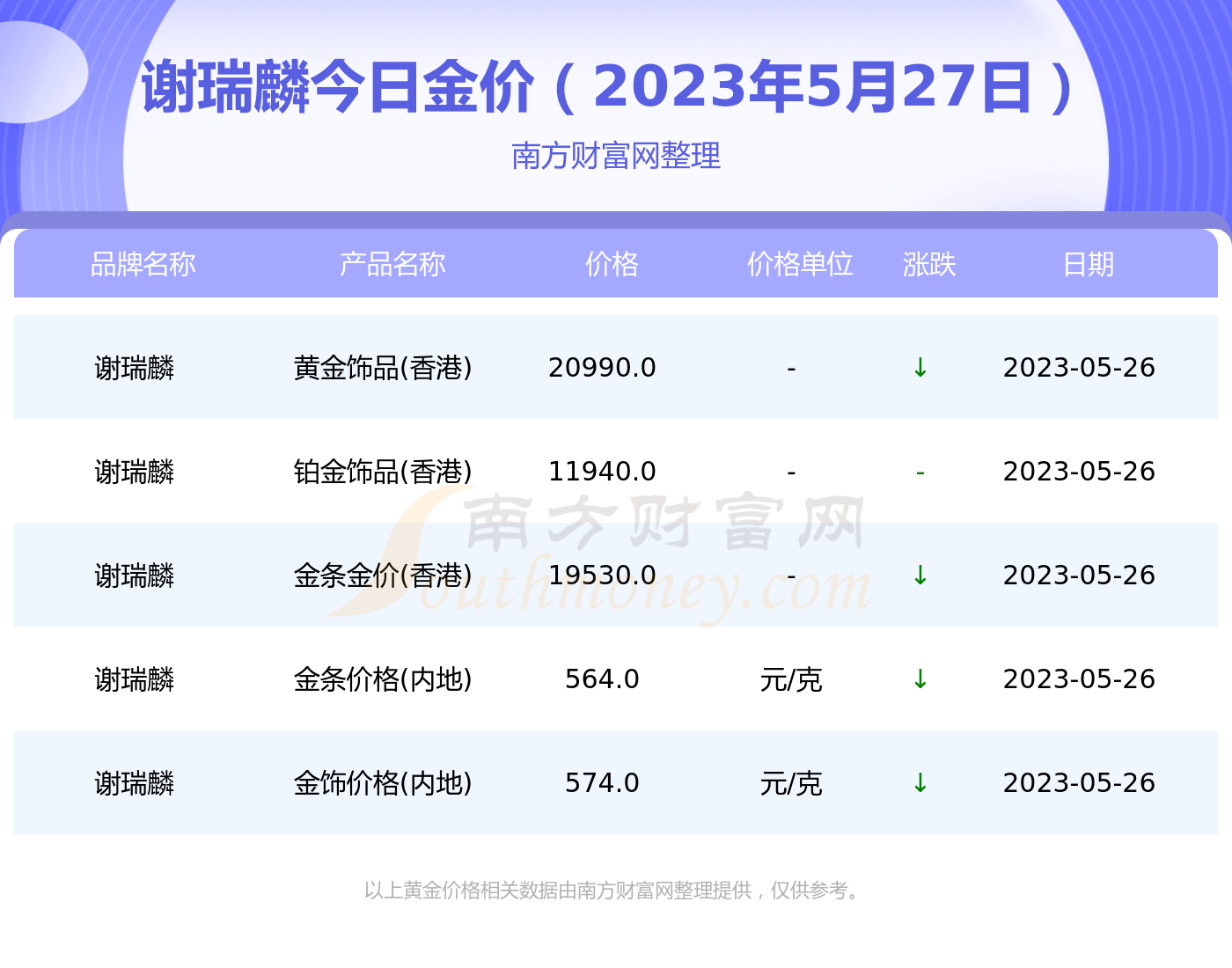This screenshot has height=968, width=1232.
Task: Select the 价格 column header
Action: (612, 264)
